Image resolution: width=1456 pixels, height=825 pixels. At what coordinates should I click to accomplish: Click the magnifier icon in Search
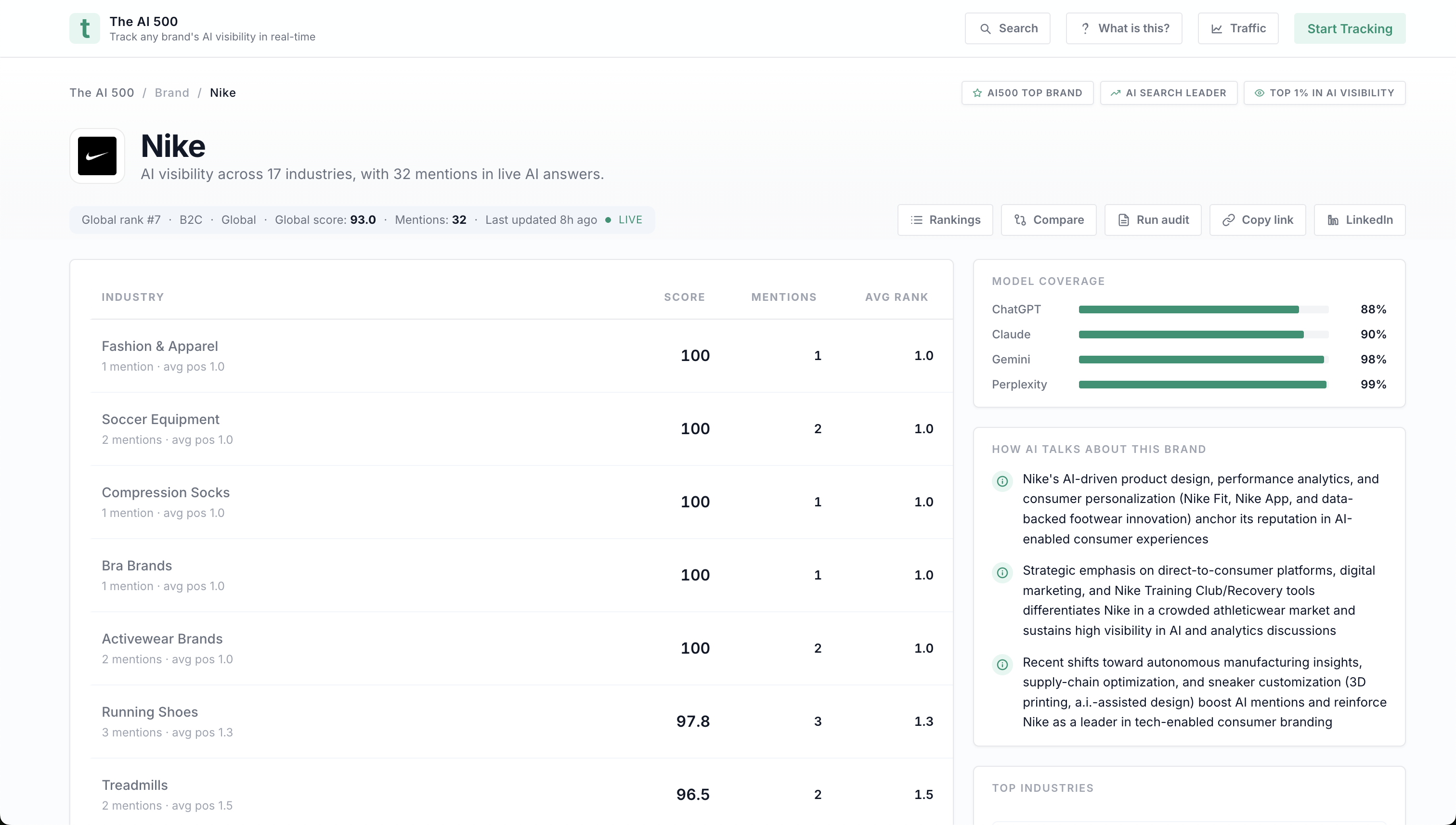(986, 29)
